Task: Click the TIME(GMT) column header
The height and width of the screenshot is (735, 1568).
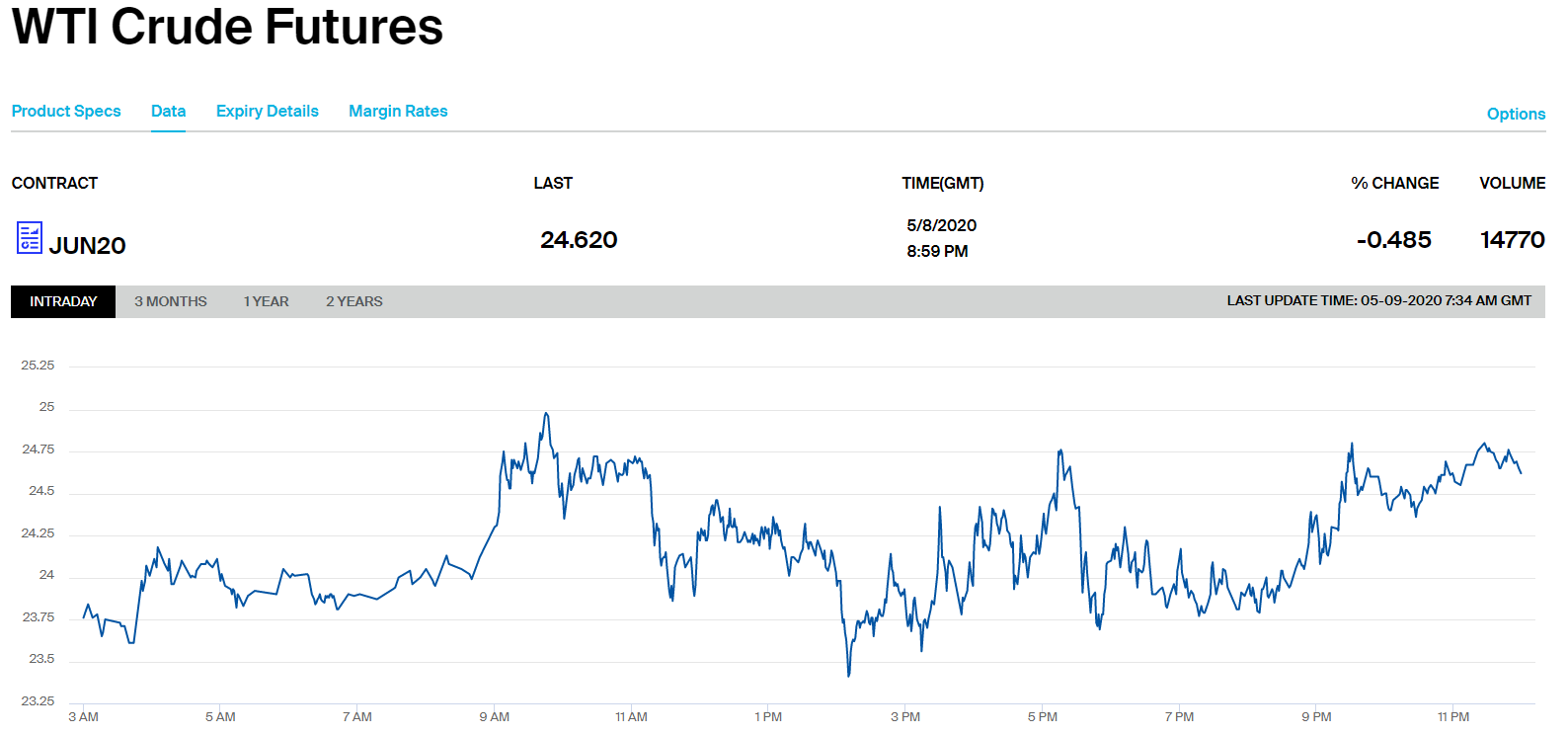Action: (x=943, y=184)
